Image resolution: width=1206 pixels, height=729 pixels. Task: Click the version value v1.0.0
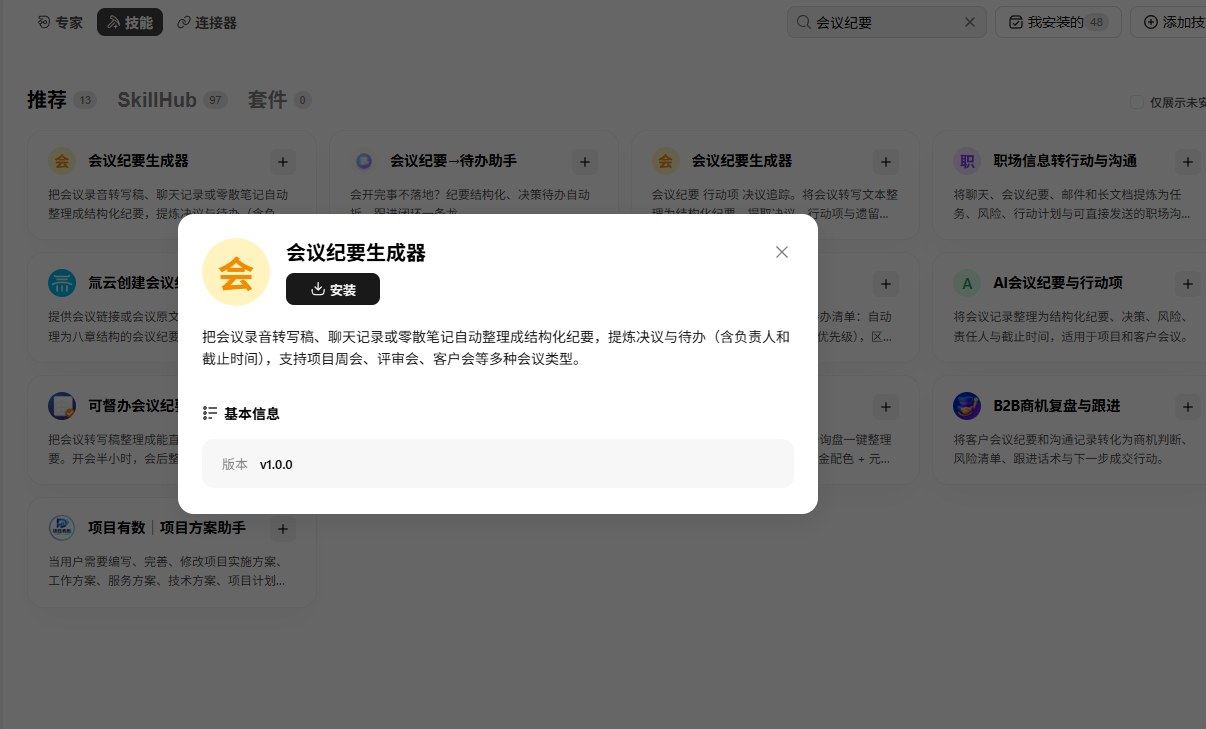pos(276,464)
